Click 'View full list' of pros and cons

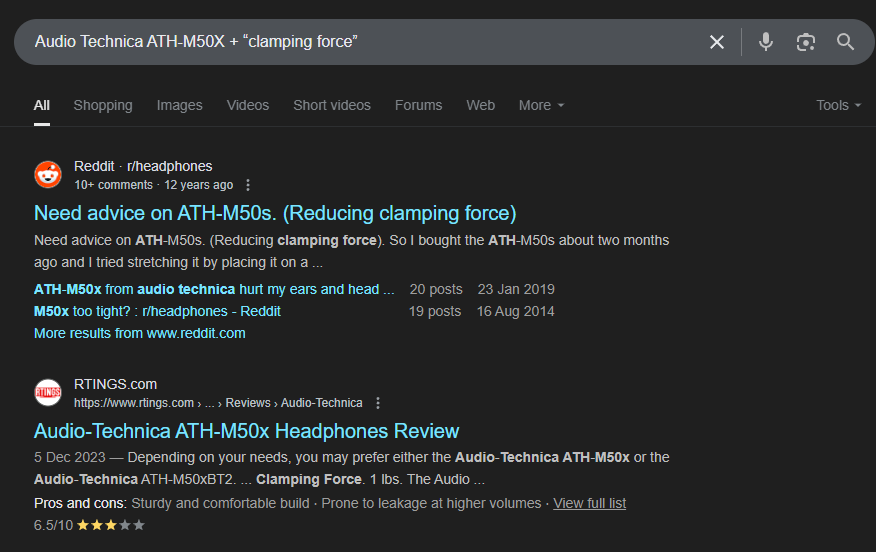tap(589, 503)
